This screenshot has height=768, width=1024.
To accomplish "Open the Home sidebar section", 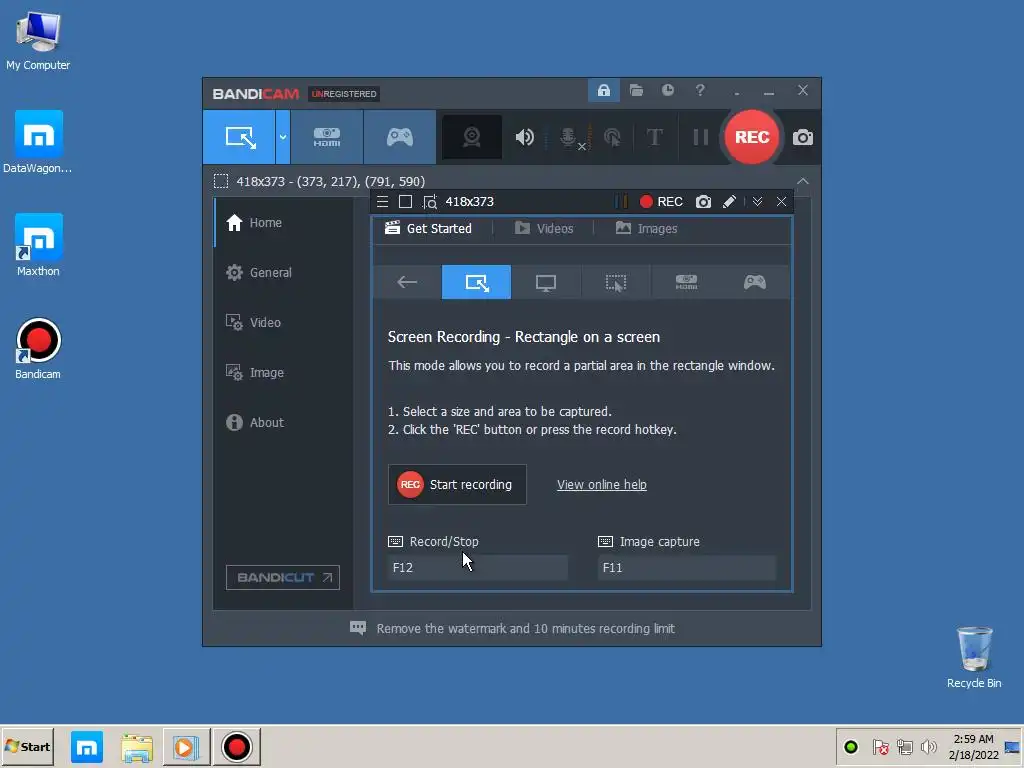I will [x=283, y=223].
